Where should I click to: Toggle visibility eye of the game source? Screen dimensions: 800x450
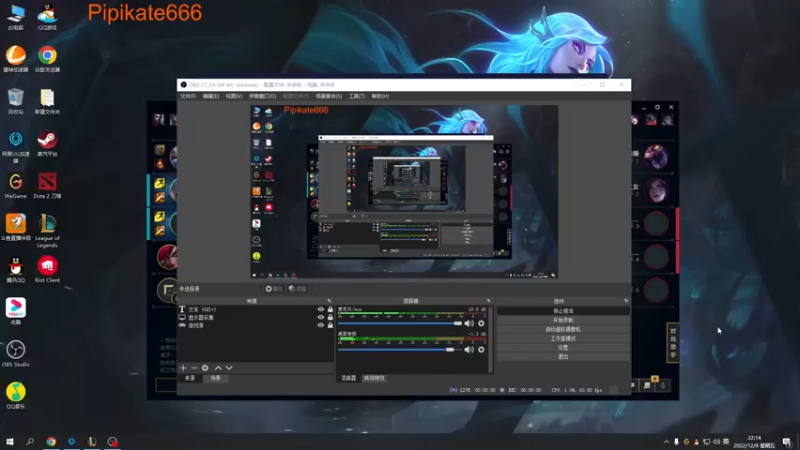pos(320,325)
